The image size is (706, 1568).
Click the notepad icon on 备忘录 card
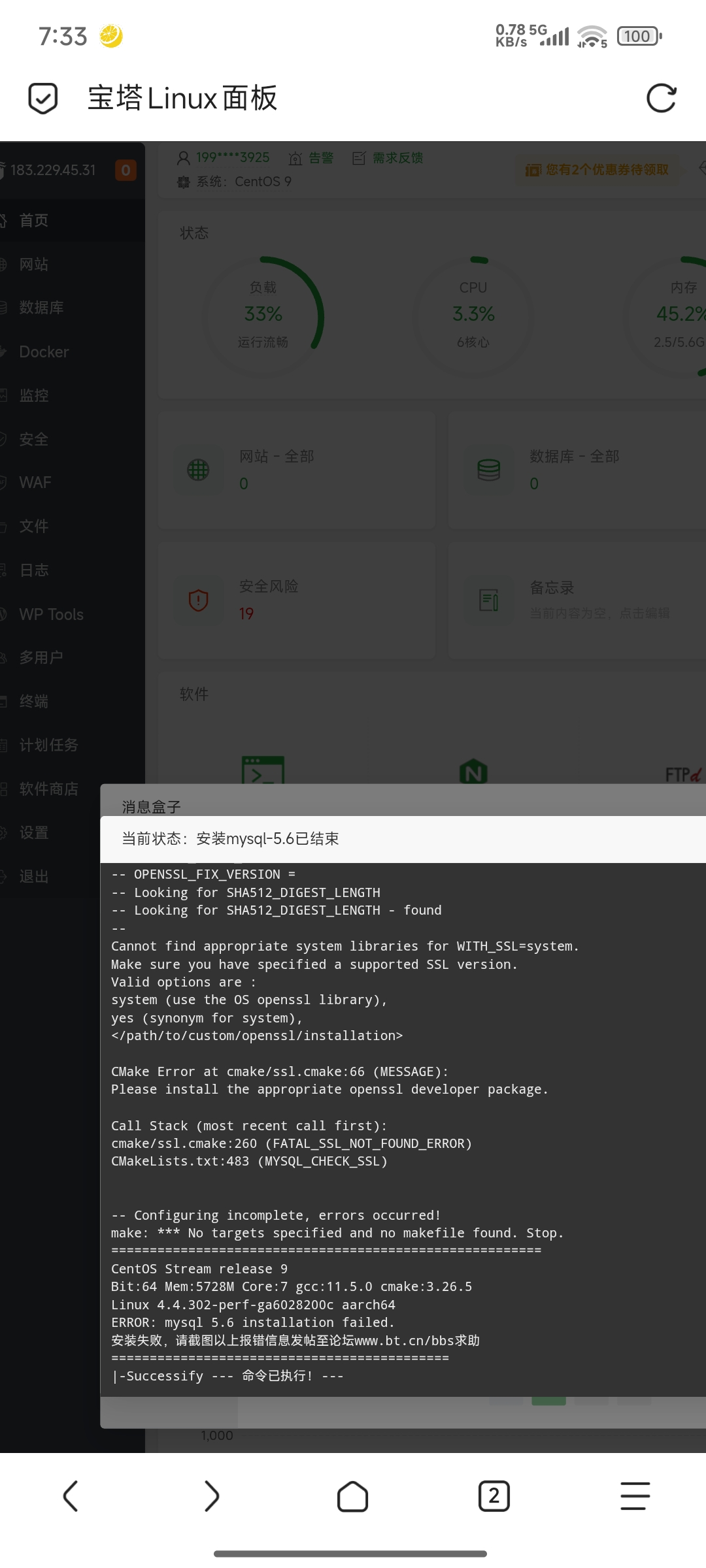click(488, 600)
